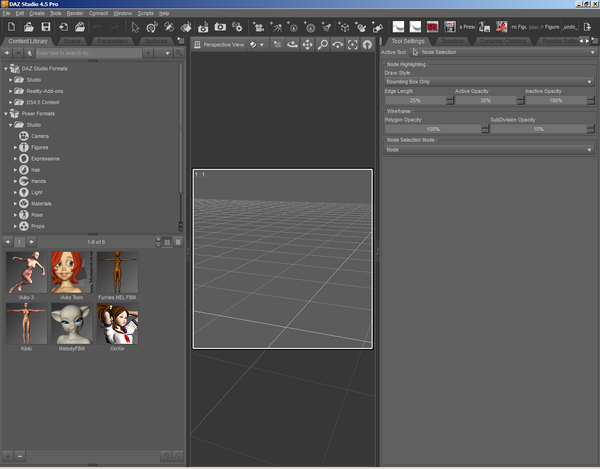Open a file using the folder icon
This screenshot has width=600, height=469.
coord(29,27)
